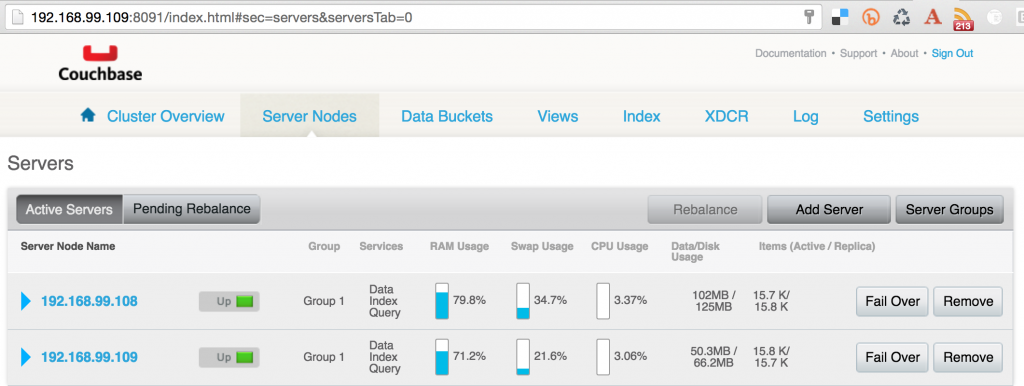Open the orange Bitly extension icon
Screen dimensions: 1024x386
coord(871,18)
